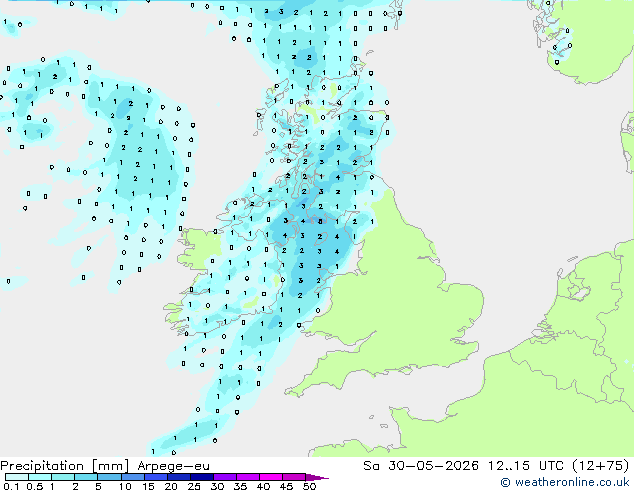Click the legend swatch between 15 and 20
This screenshot has height=490, width=634.
(x=155, y=477)
